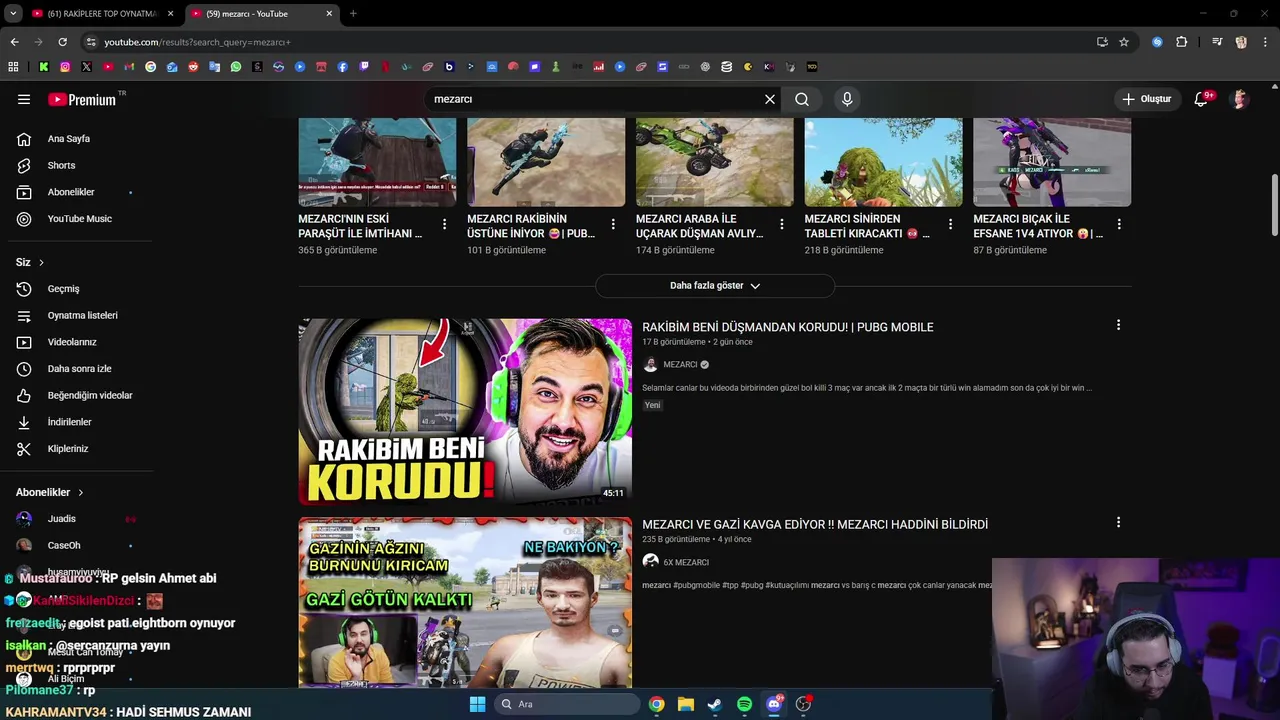Go back in browser
The image size is (1280, 720).
pos(14,42)
